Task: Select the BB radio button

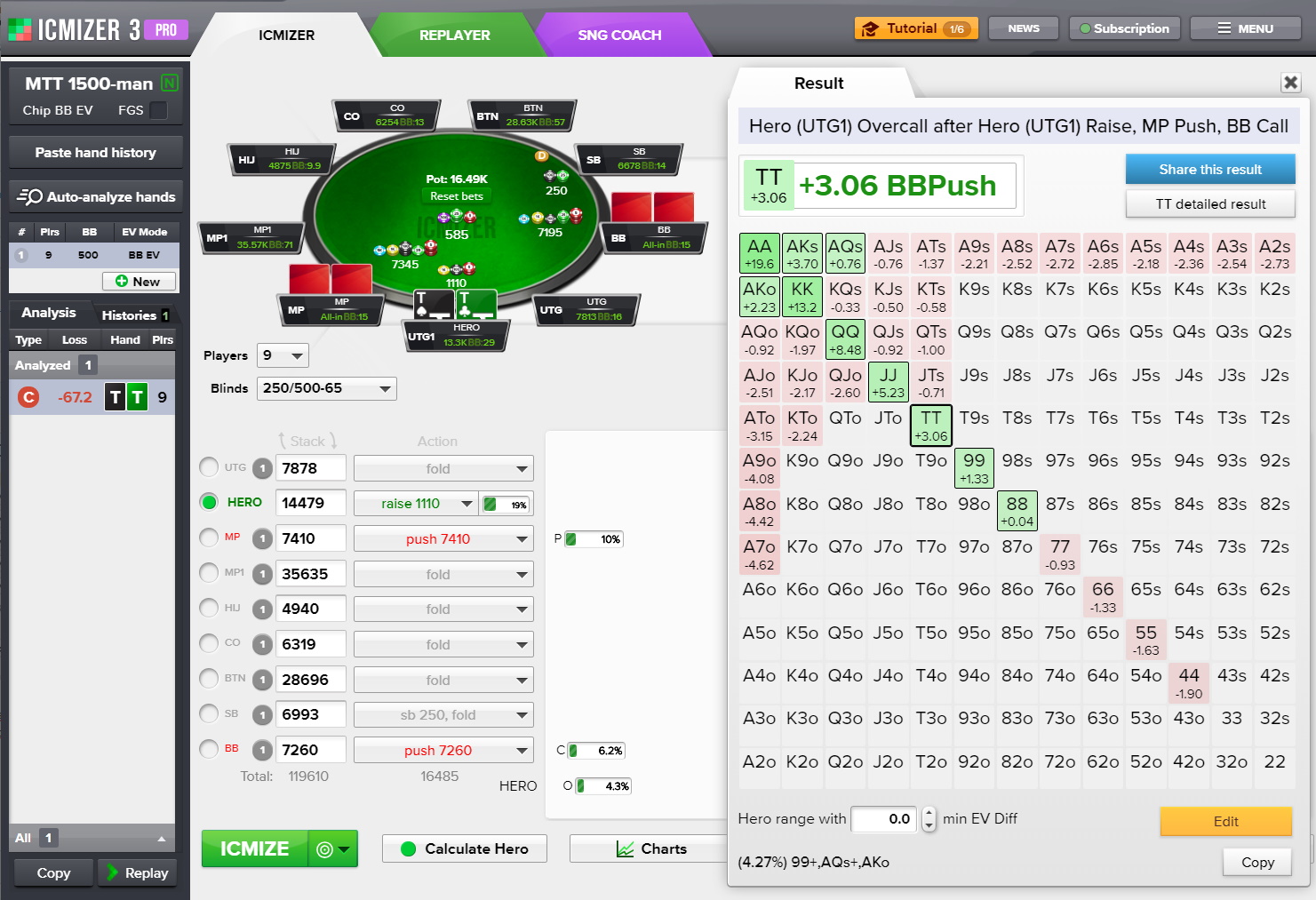Action: (209, 749)
